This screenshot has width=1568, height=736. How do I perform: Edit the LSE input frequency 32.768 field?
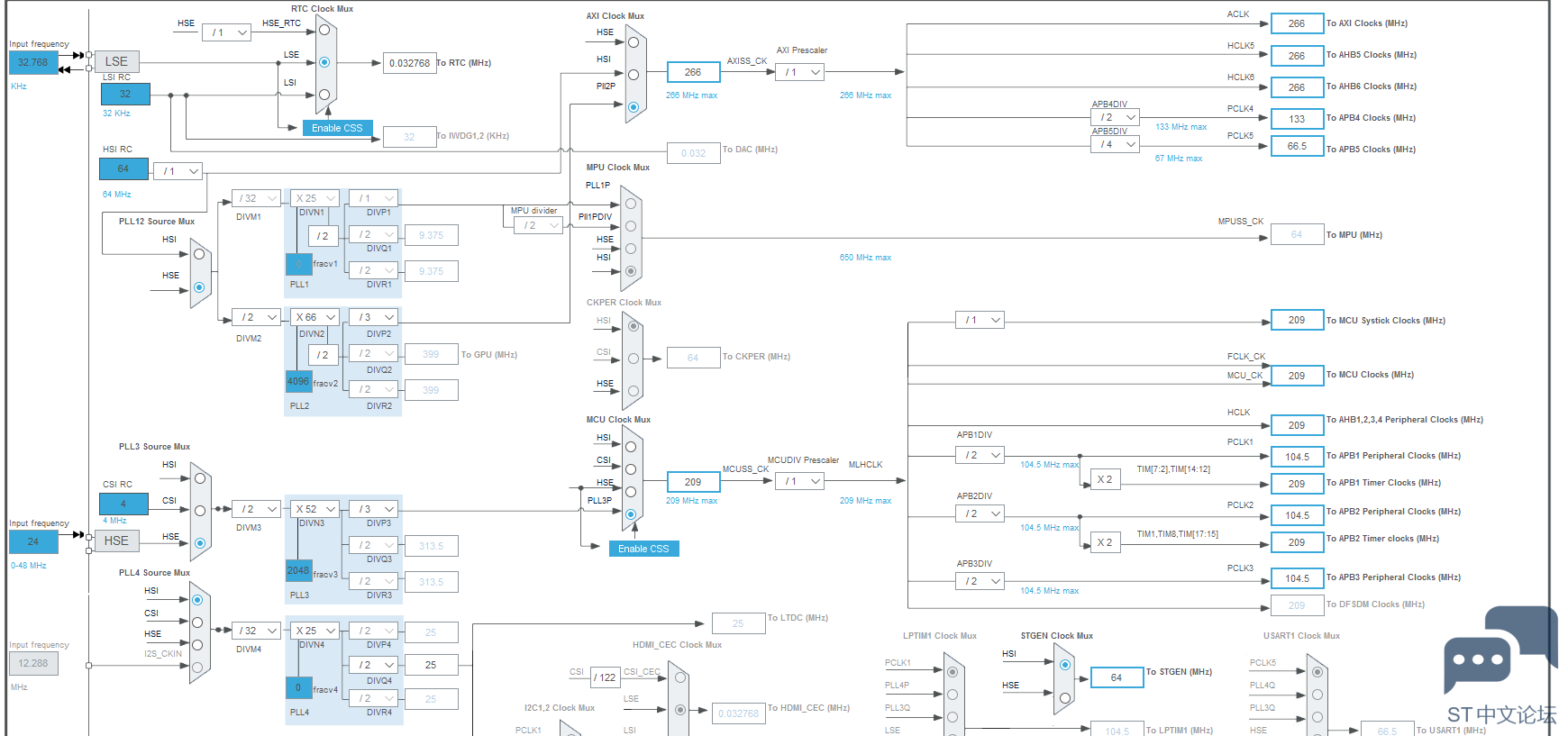point(33,62)
